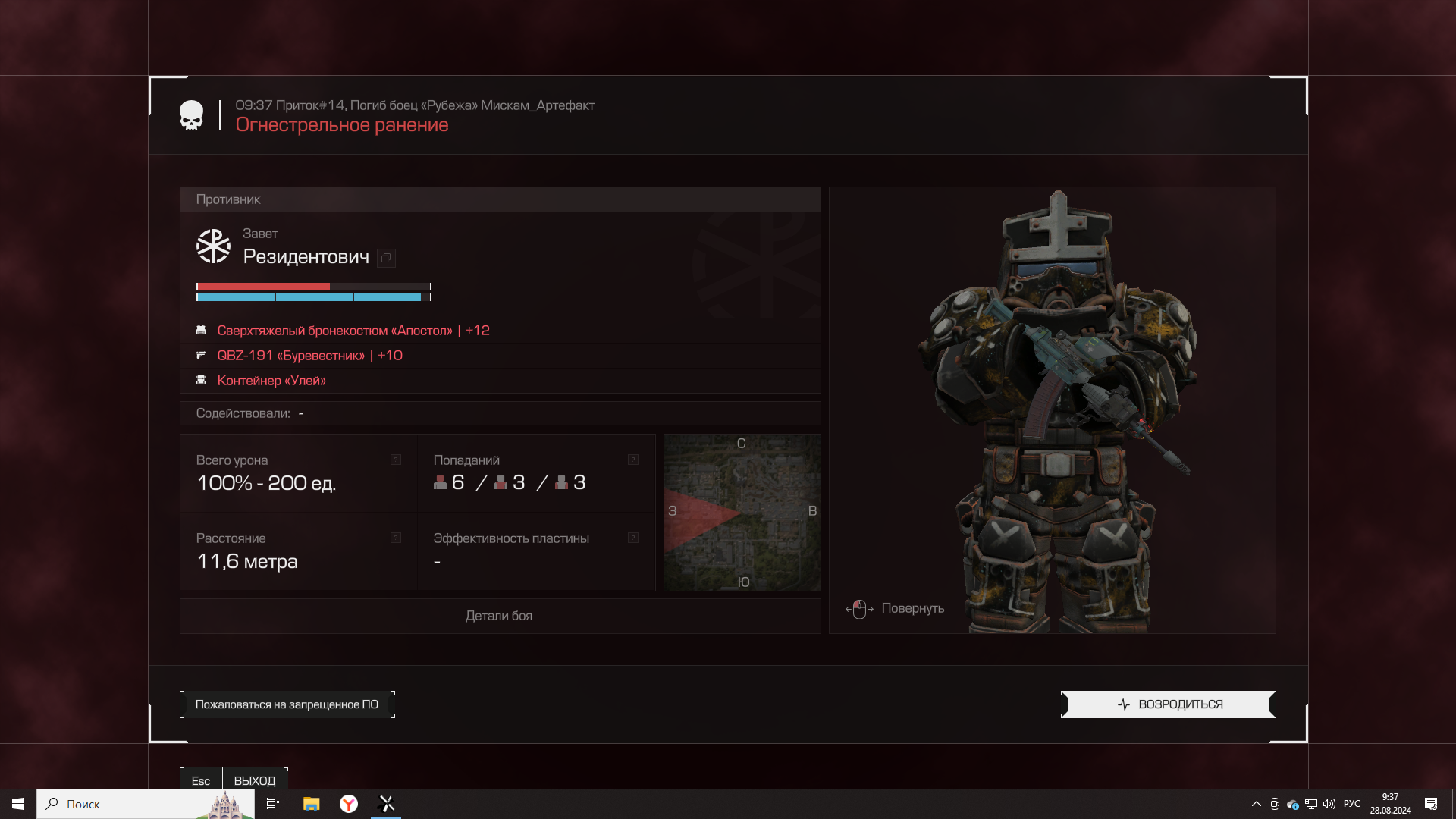Image resolution: width=1456 pixels, height=819 pixels.
Task: Click the red enemy health bar
Action: click(314, 287)
